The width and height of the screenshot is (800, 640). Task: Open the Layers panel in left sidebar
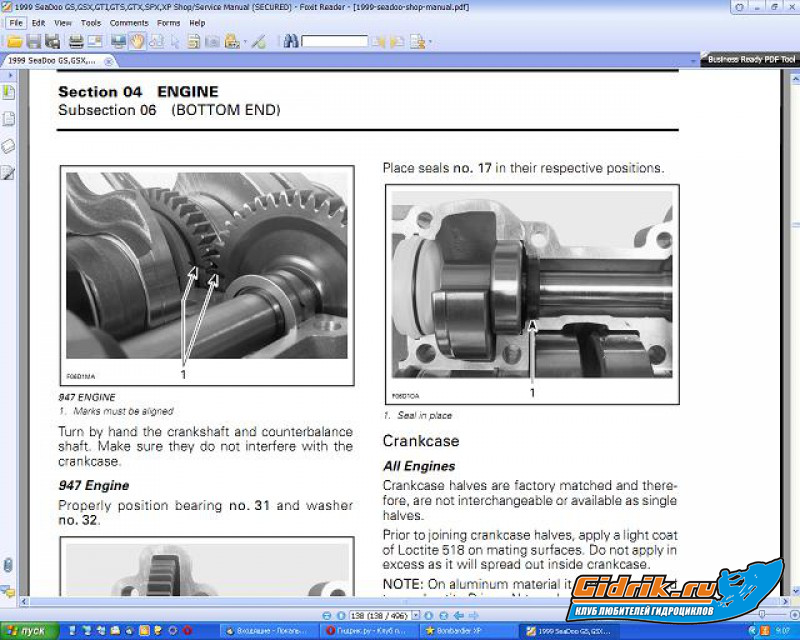[8, 146]
